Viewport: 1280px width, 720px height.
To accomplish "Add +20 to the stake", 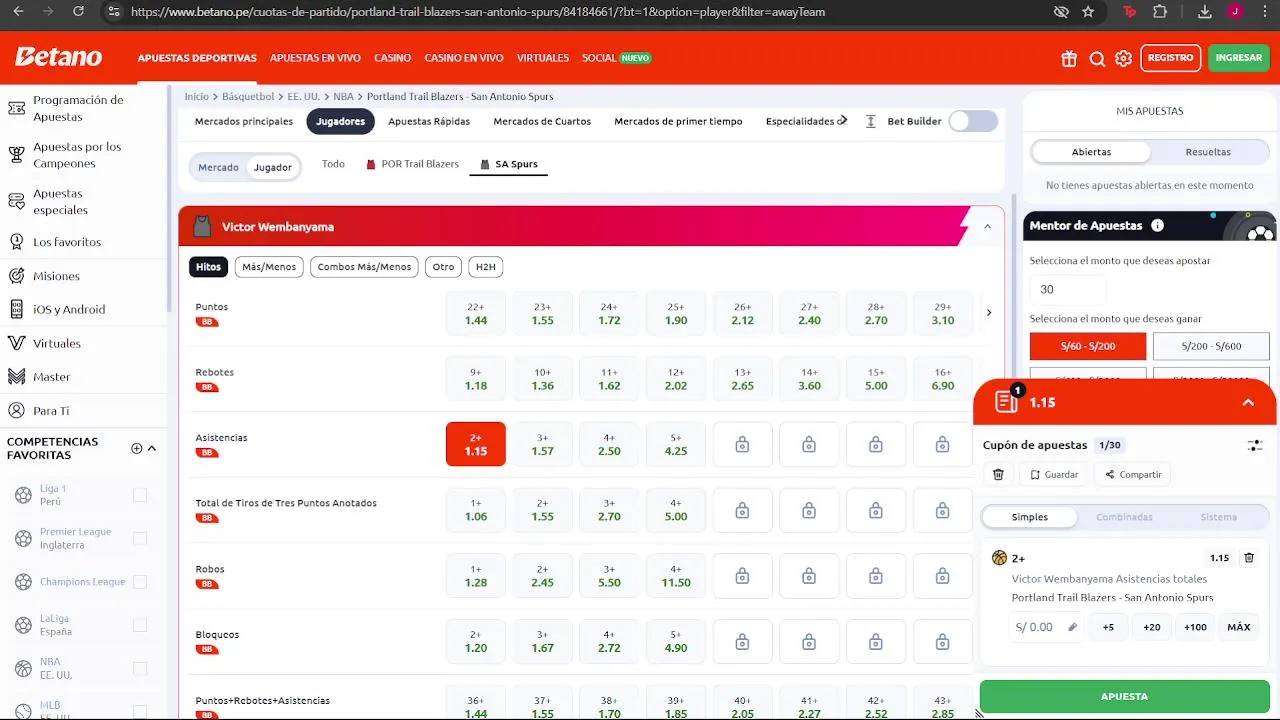I will click(x=1152, y=627).
